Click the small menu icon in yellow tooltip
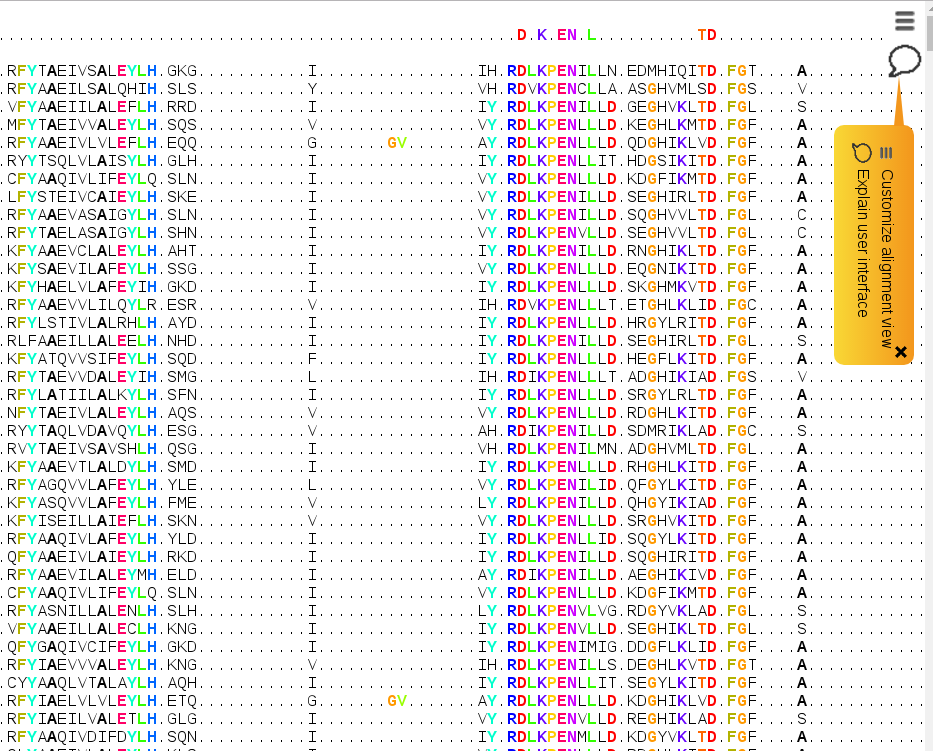 point(886,153)
